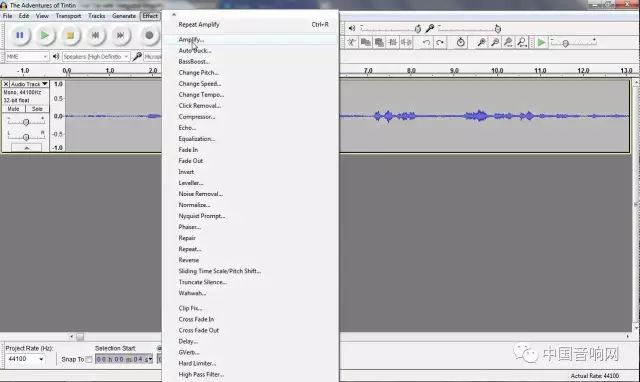Click the Cut scissors tool icon
The height and width of the screenshot is (382, 640).
pyautogui.click(x=352, y=42)
